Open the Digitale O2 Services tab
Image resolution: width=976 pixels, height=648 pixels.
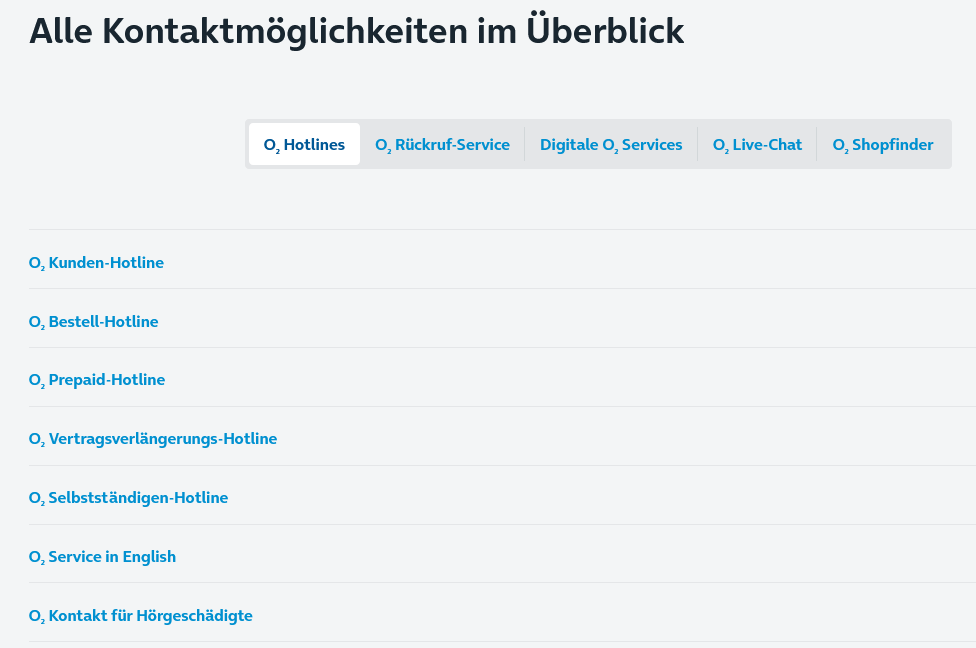pos(611,144)
